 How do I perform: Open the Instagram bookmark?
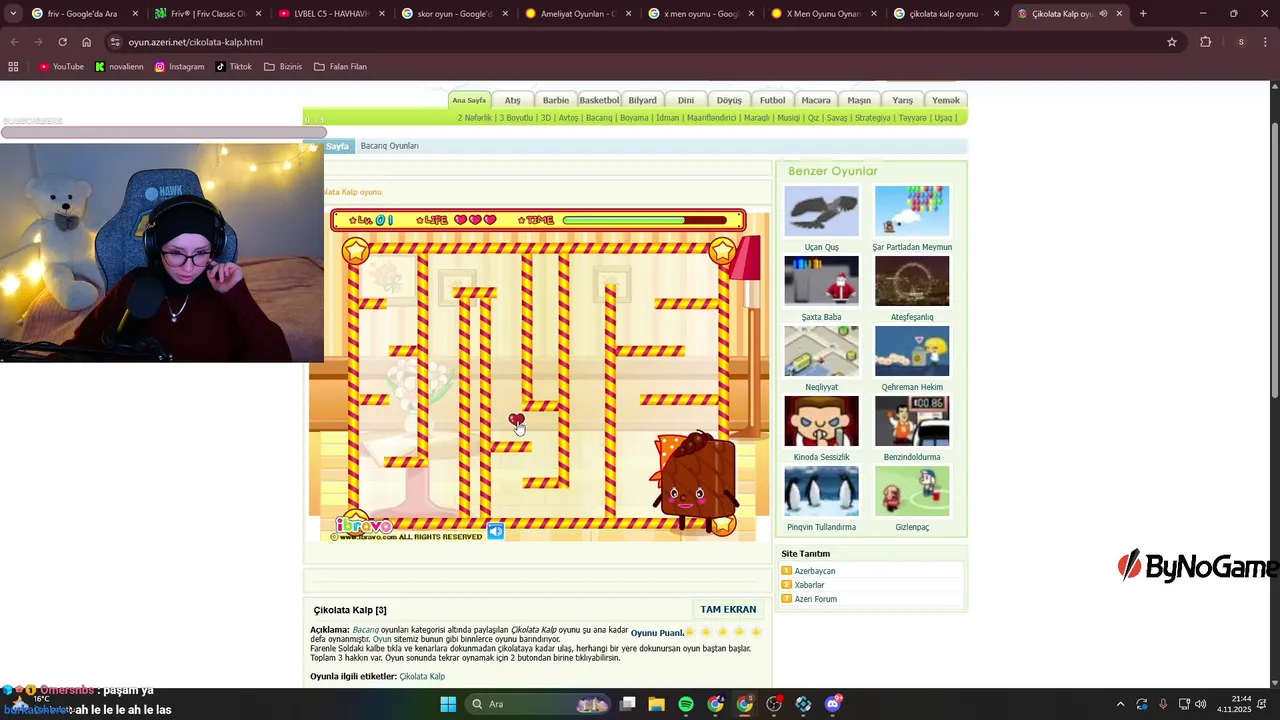179,67
